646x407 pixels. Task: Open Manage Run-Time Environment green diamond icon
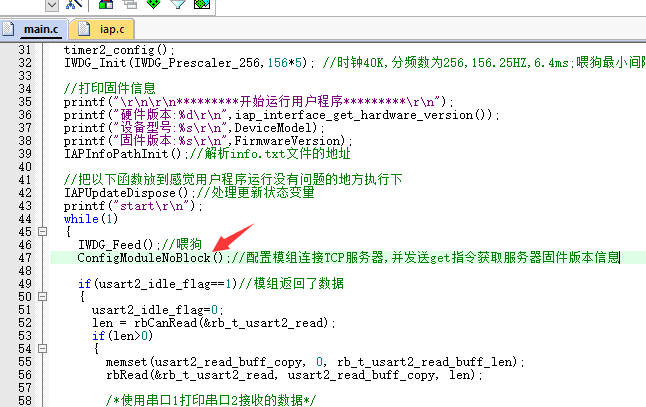(154, 4)
